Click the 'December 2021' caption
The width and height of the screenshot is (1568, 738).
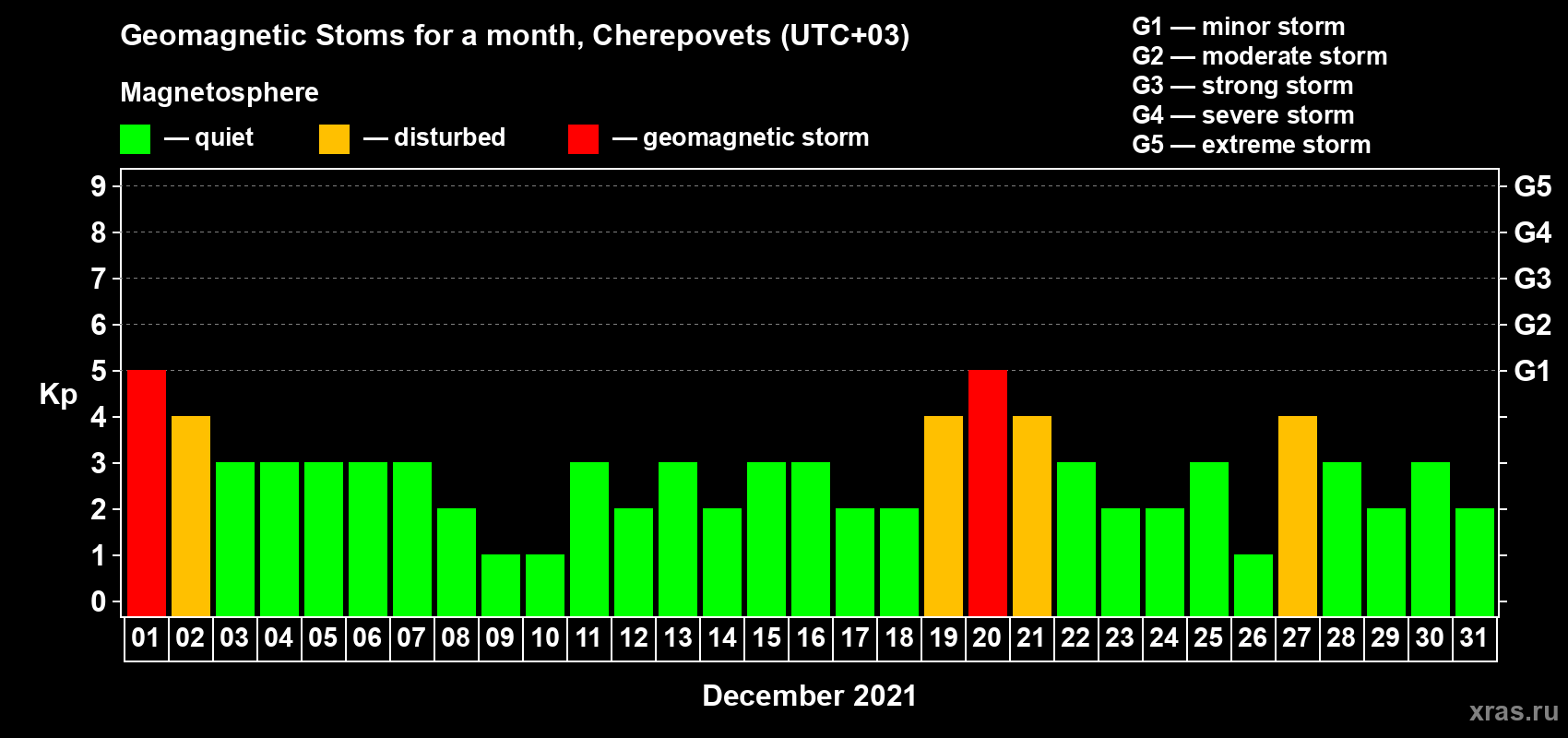click(810, 696)
